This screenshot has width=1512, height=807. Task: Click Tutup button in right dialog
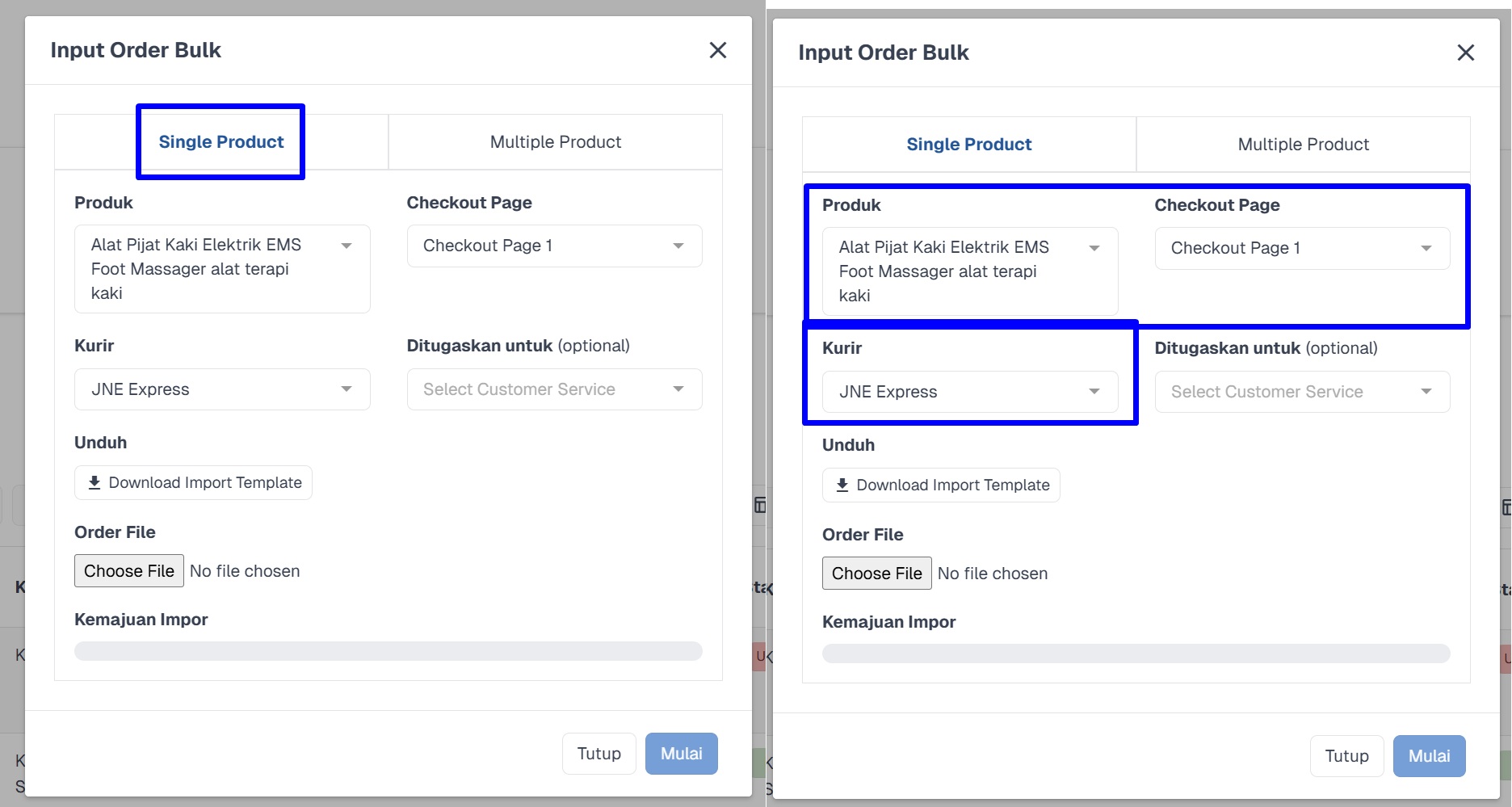click(1346, 756)
